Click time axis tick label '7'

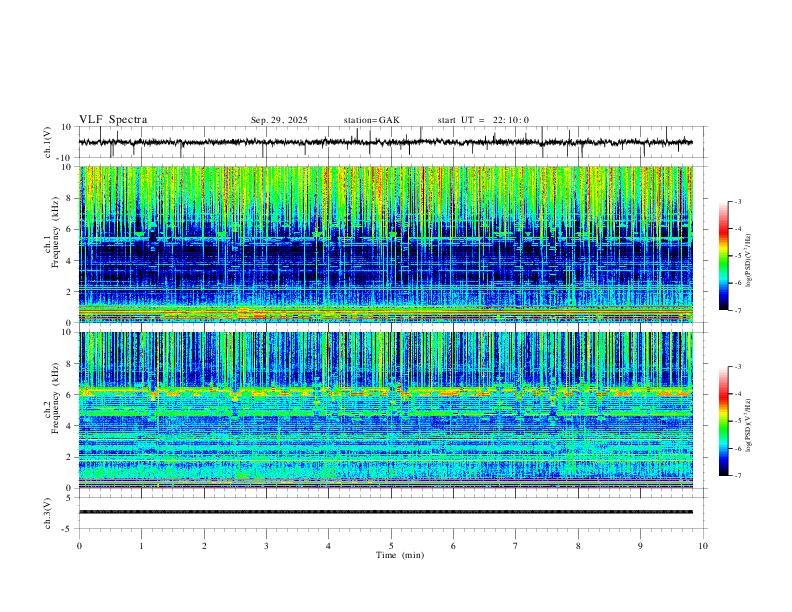click(516, 546)
